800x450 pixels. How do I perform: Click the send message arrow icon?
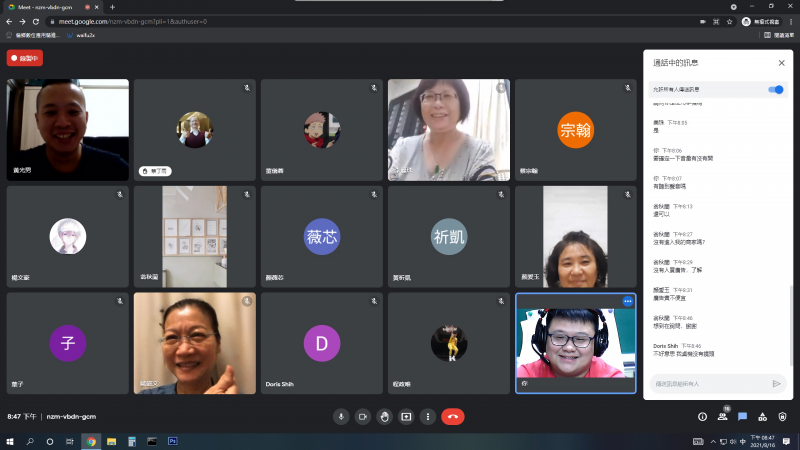coord(776,383)
